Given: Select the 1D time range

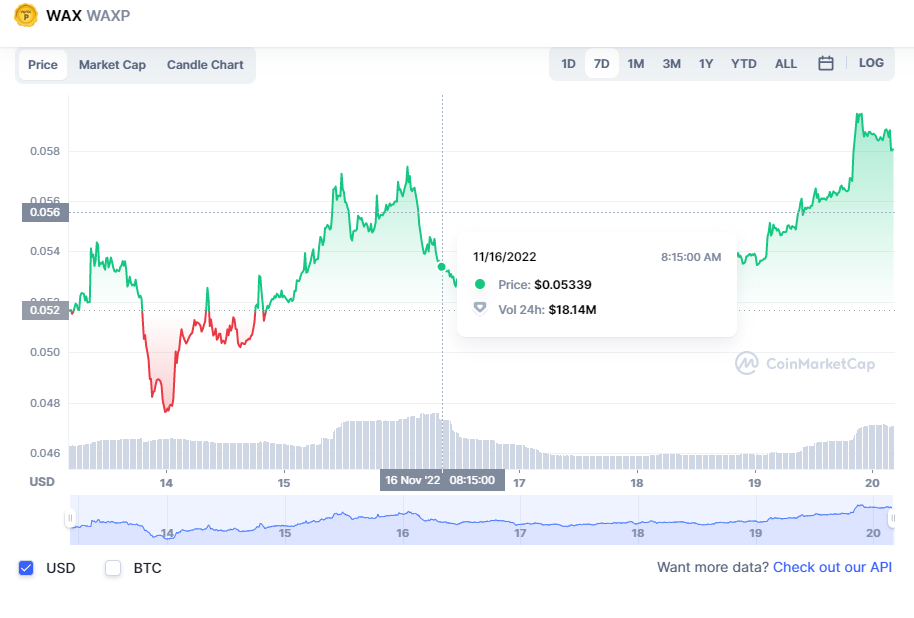Looking at the screenshot, I should coord(568,64).
